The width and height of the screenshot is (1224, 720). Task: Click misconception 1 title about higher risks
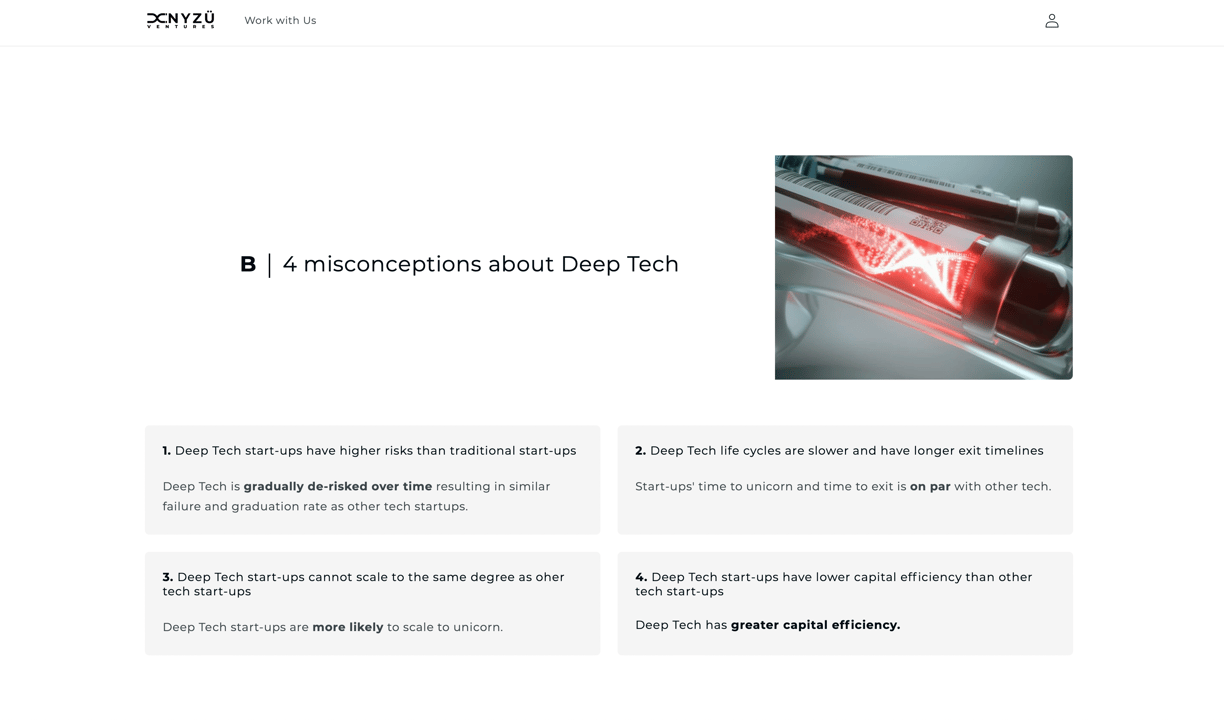click(370, 451)
